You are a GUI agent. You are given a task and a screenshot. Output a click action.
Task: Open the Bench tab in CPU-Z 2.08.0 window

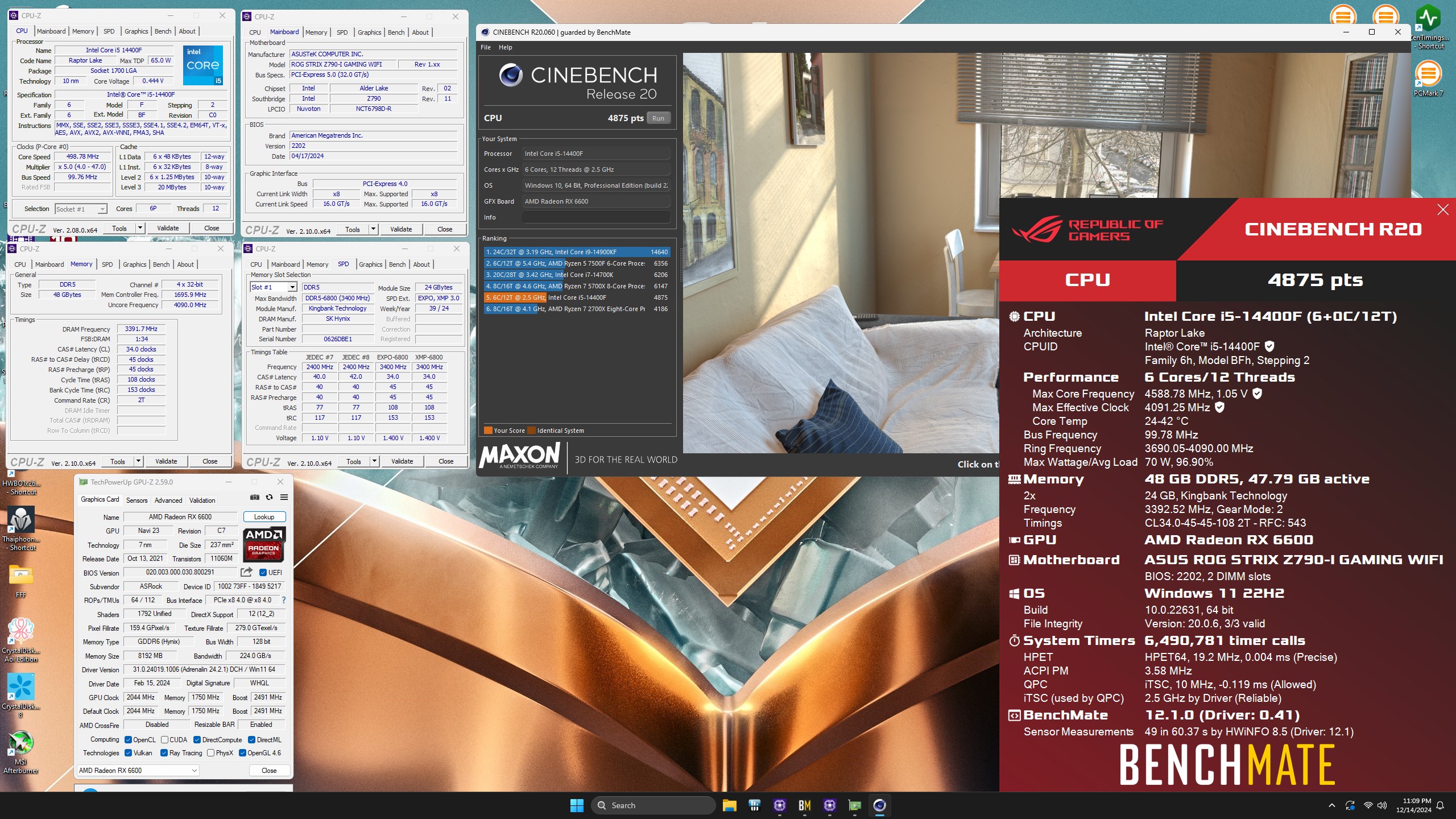coord(163,31)
